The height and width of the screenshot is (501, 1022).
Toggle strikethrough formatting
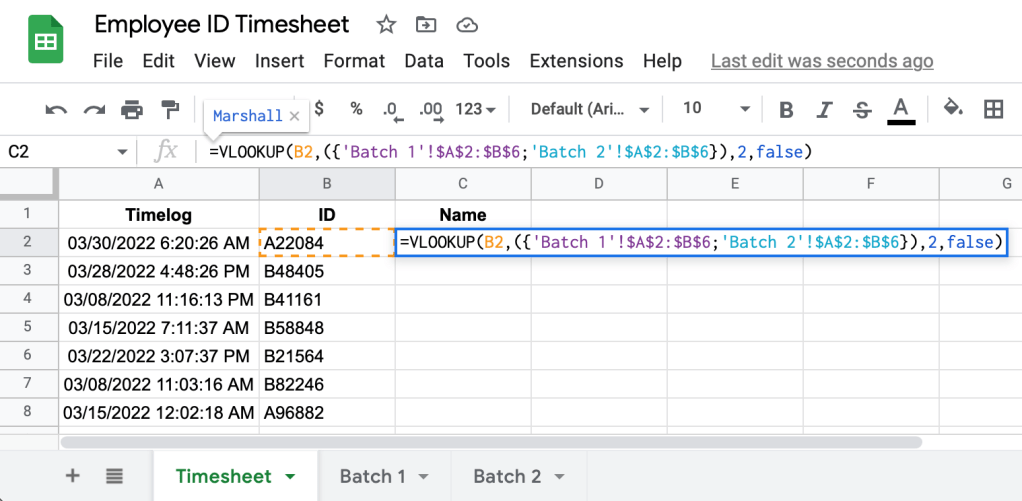861,109
